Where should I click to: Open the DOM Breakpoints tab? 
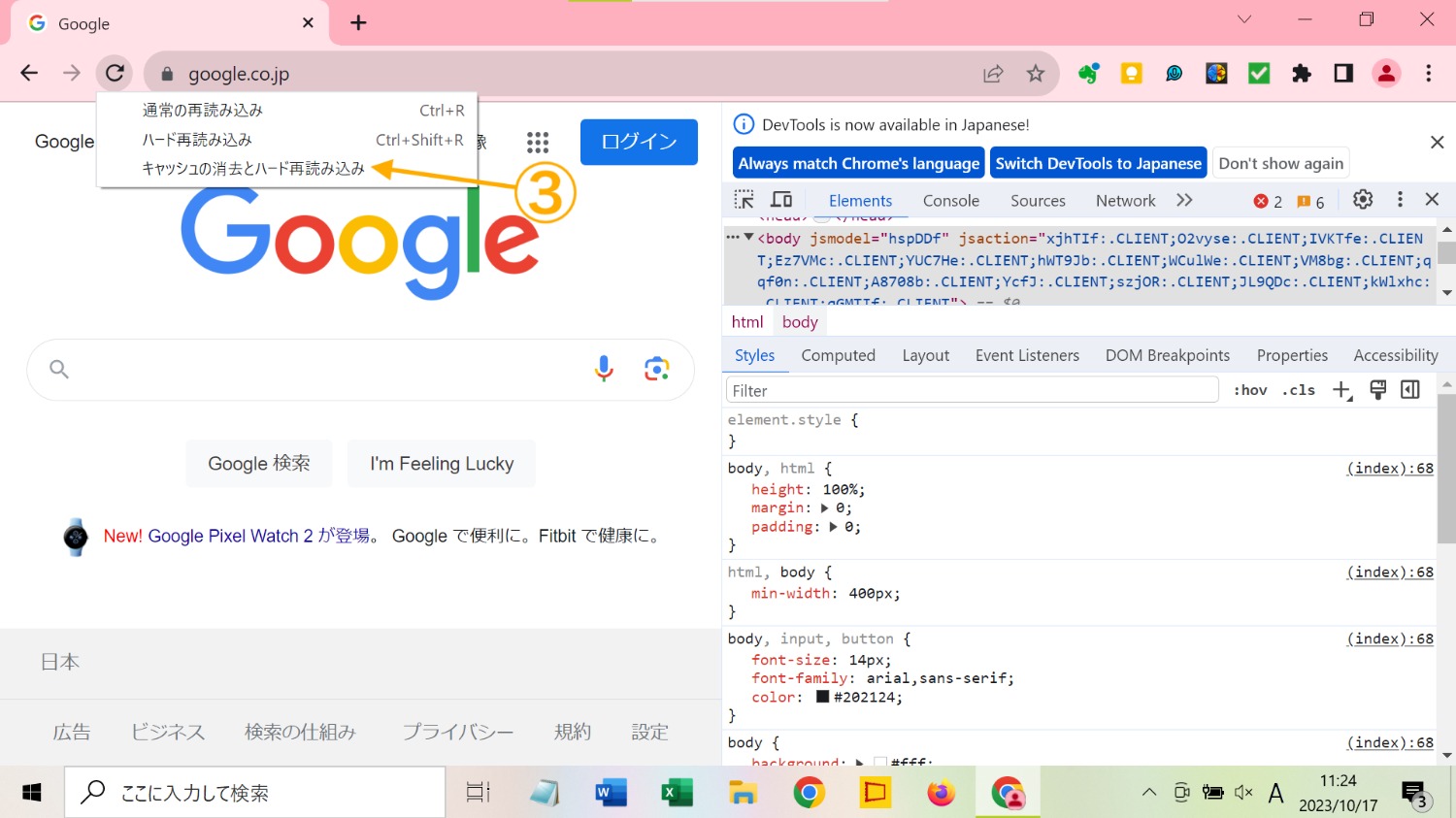1168,355
